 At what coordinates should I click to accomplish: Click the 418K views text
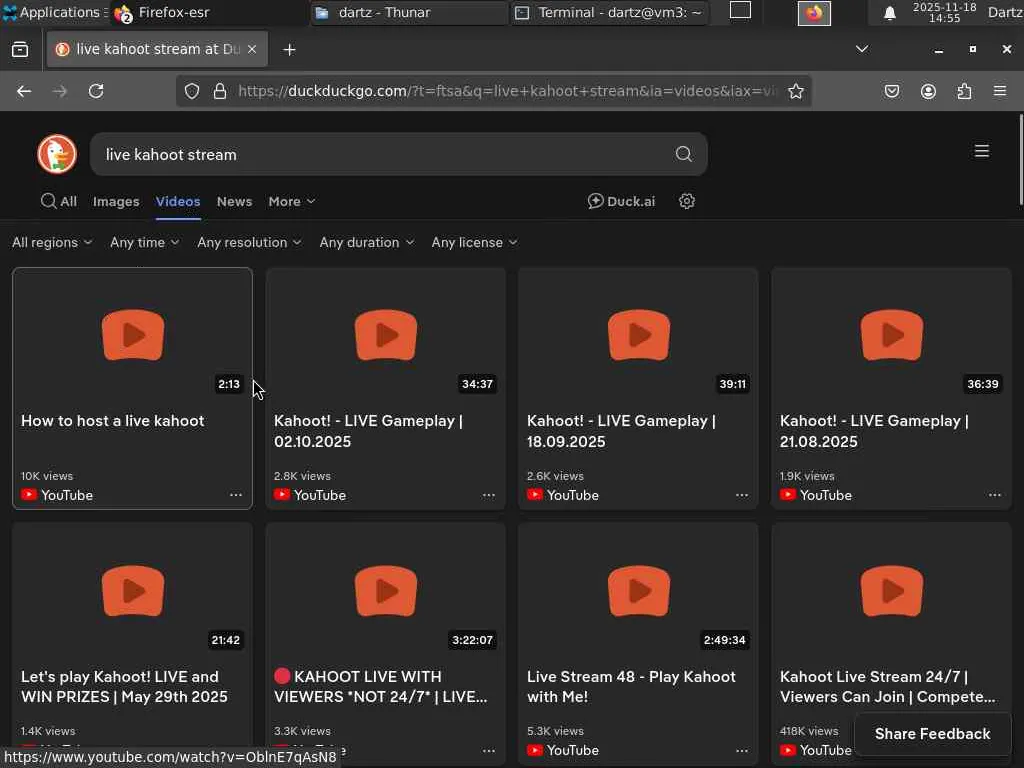coord(808,731)
